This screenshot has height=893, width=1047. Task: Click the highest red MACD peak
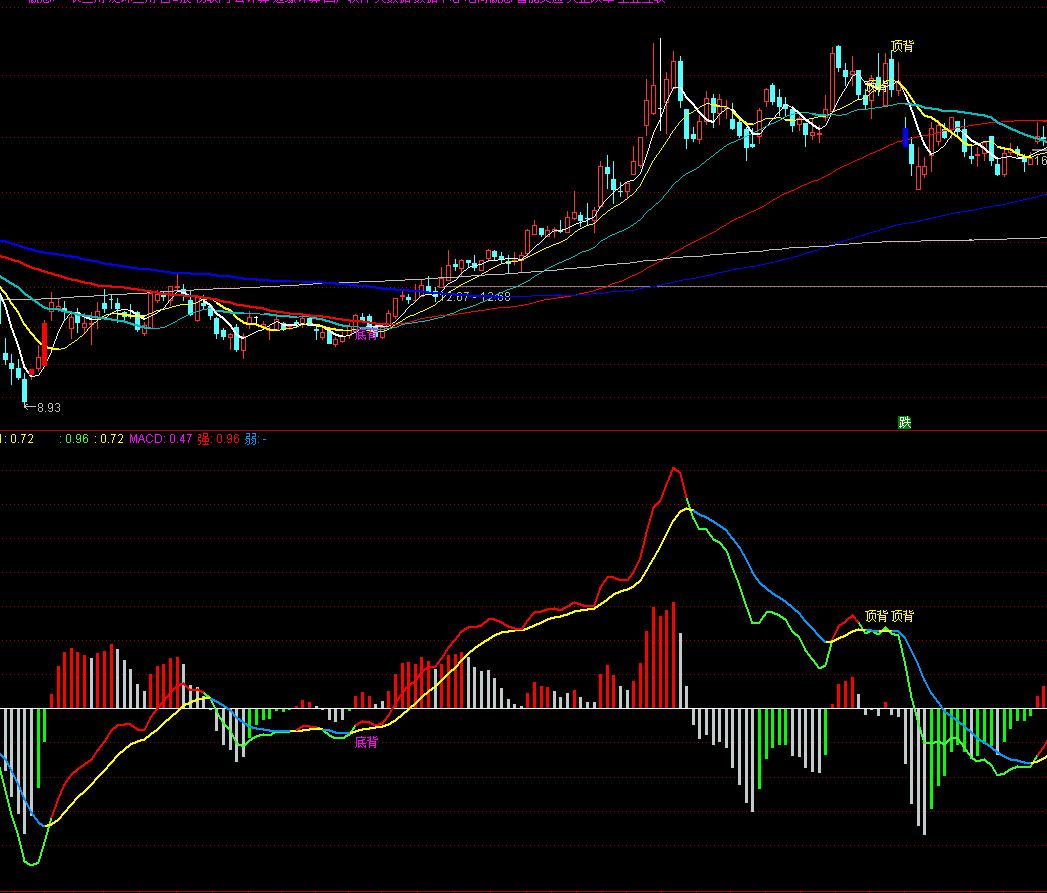click(x=675, y=469)
